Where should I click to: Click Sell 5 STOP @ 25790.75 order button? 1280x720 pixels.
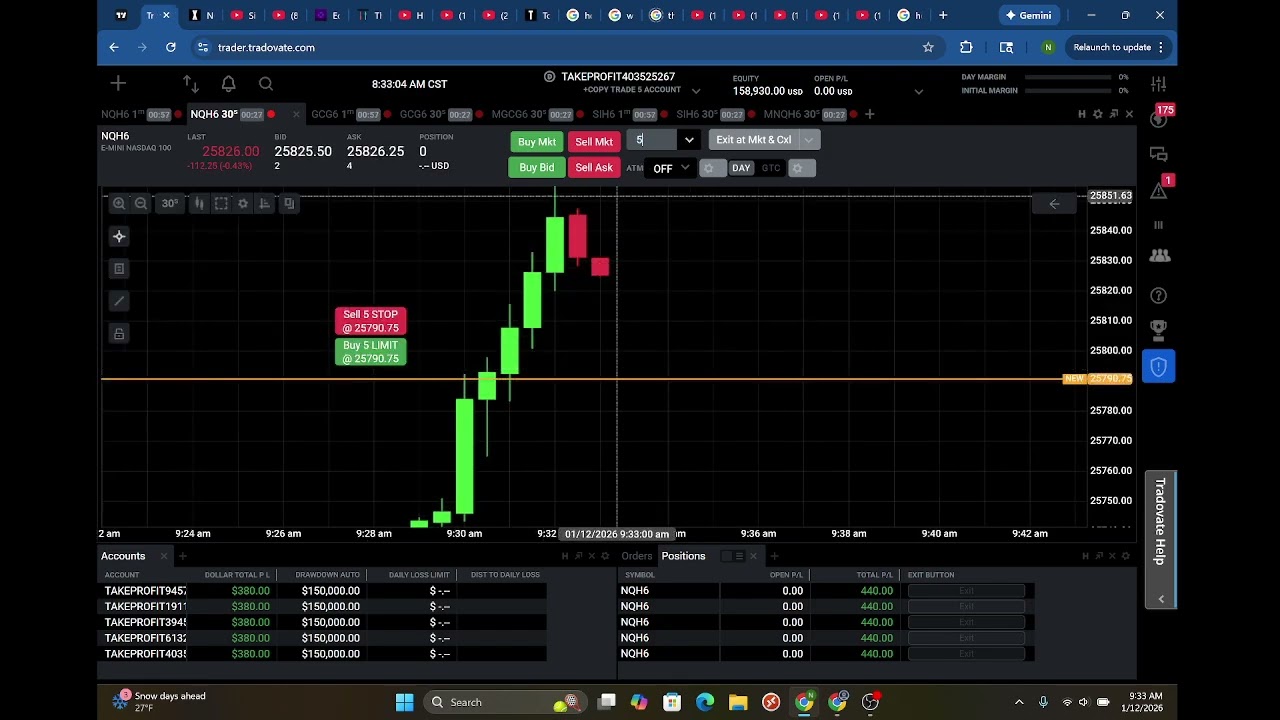(x=371, y=321)
